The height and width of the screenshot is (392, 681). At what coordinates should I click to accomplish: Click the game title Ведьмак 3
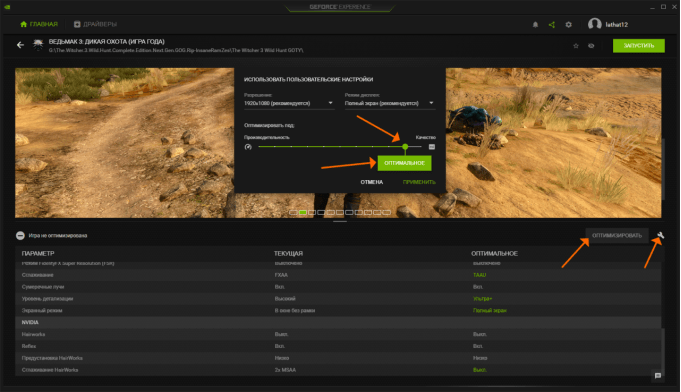click(x=106, y=42)
